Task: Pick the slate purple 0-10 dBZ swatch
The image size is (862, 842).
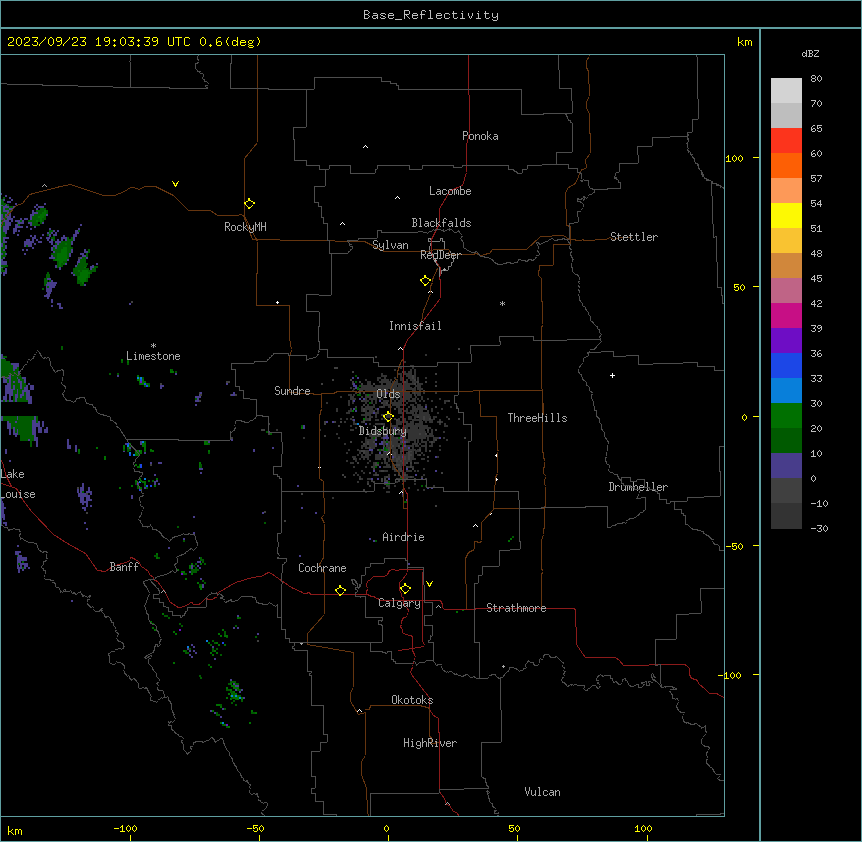Action: pos(786,466)
